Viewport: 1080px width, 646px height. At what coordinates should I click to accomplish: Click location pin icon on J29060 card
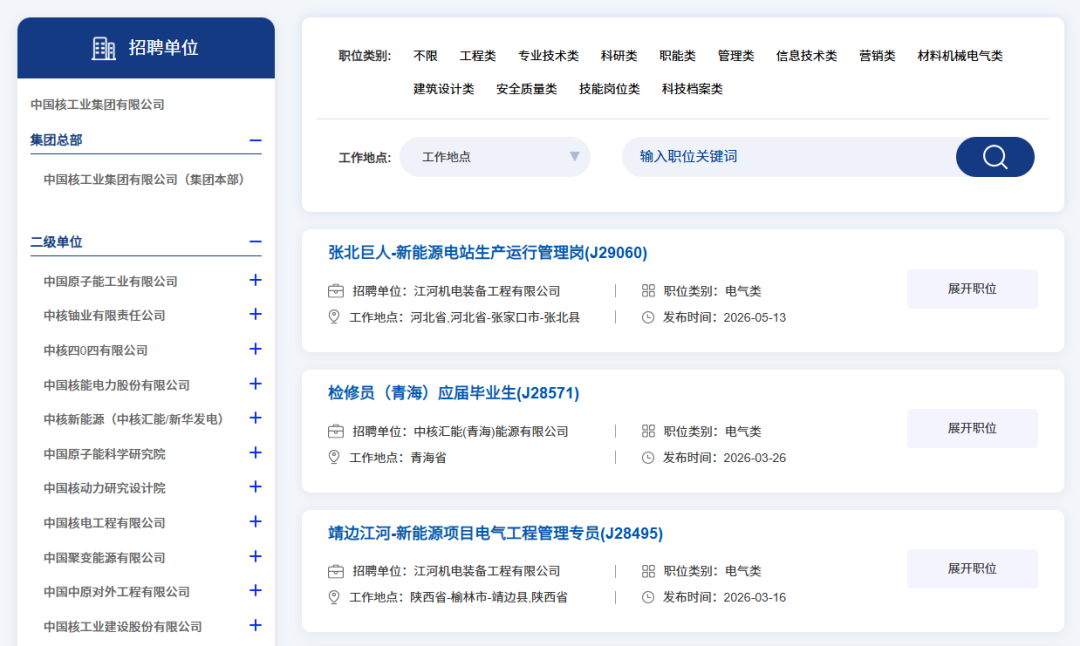pyautogui.click(x=334, y=317)
